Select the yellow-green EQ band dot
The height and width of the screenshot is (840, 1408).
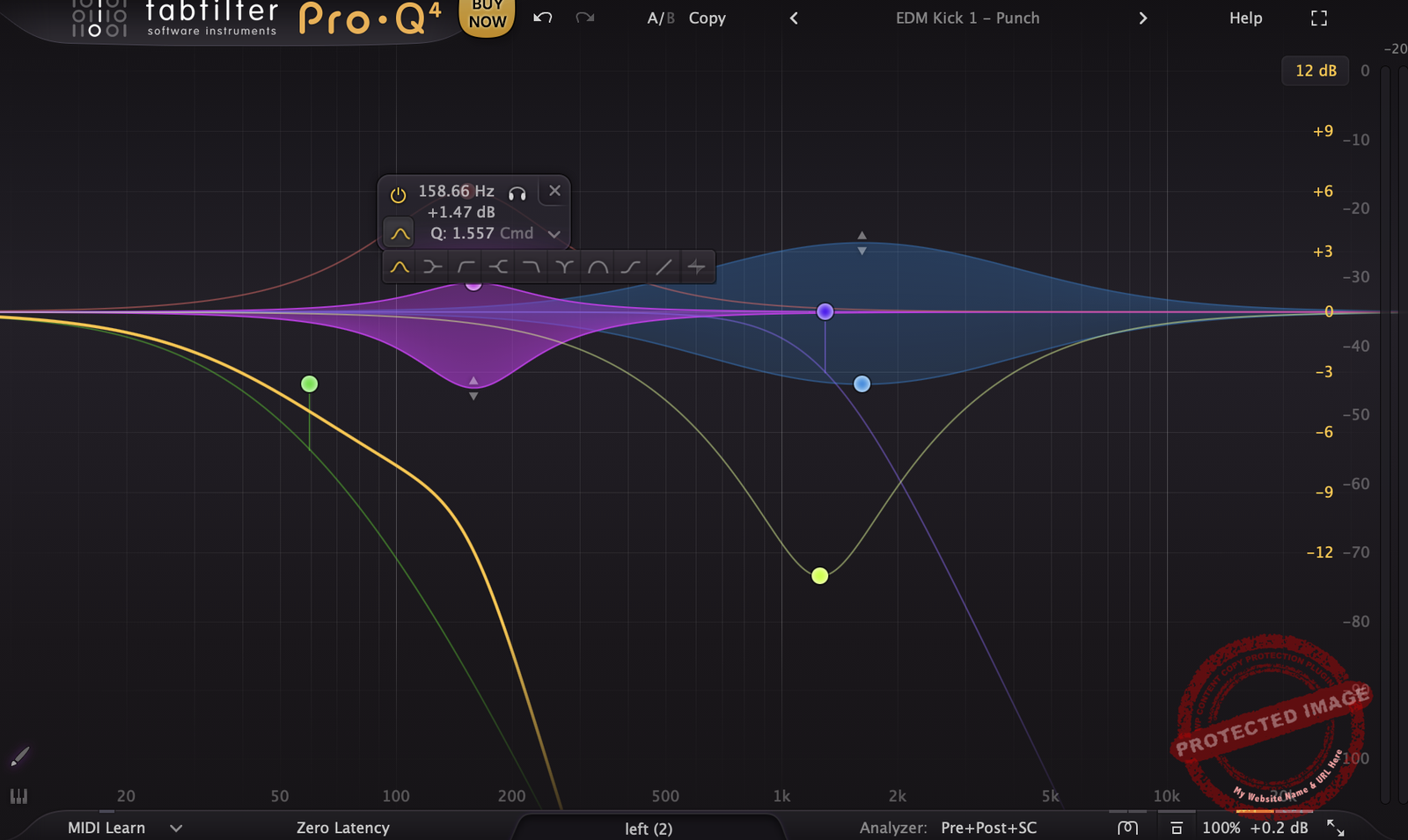[819, 575]
